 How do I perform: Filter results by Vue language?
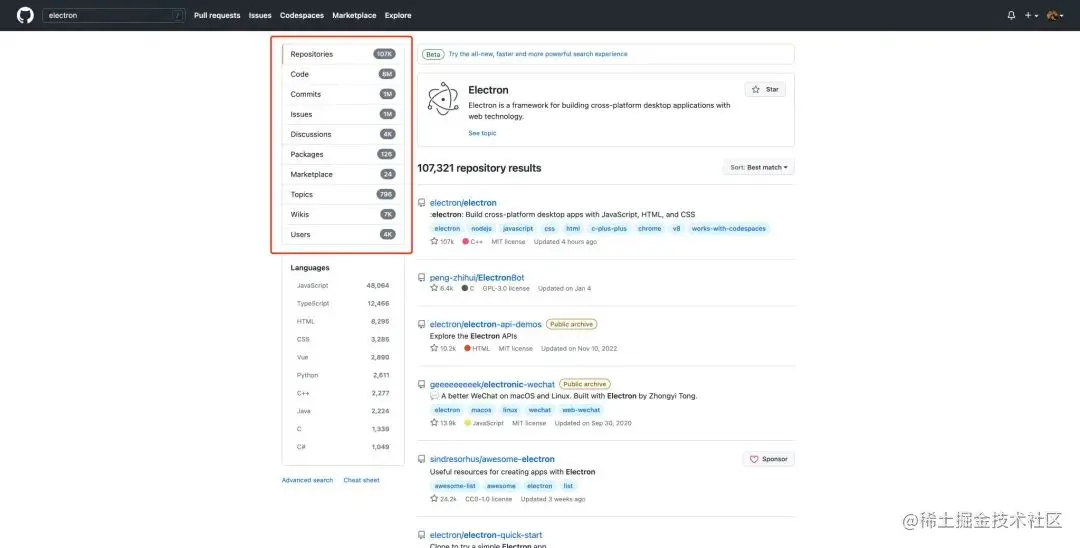tap(343, 357)
